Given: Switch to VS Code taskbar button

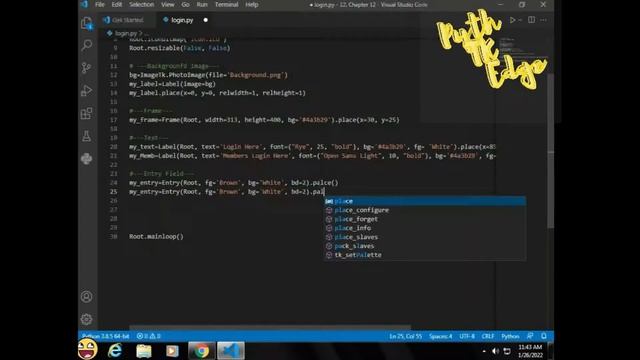Looking at the screenshot, I should point(231,351).
